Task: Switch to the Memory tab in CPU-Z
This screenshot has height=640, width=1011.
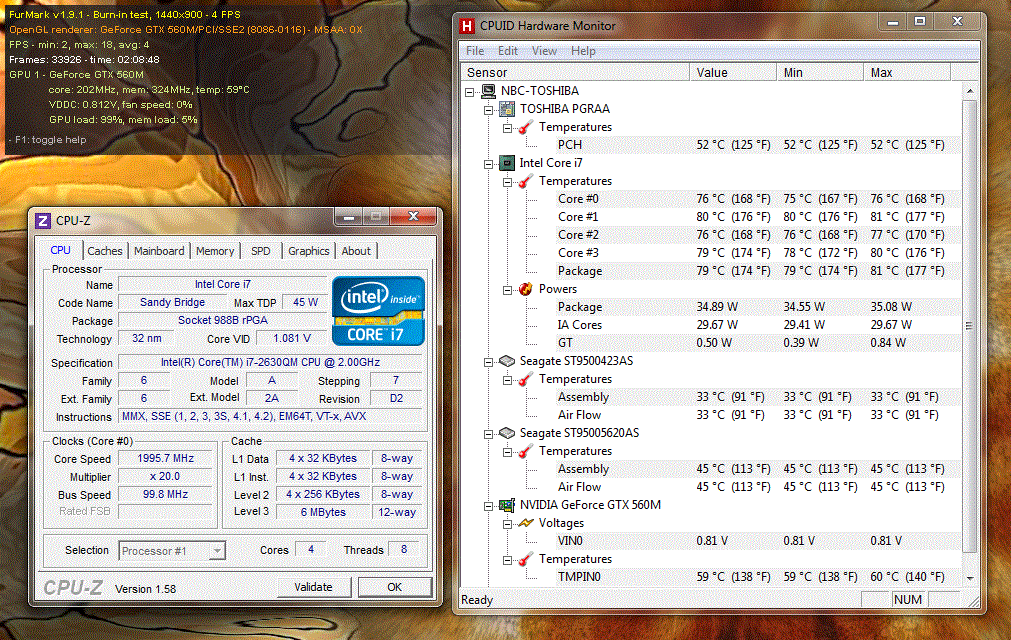Action: coord(215,251)
